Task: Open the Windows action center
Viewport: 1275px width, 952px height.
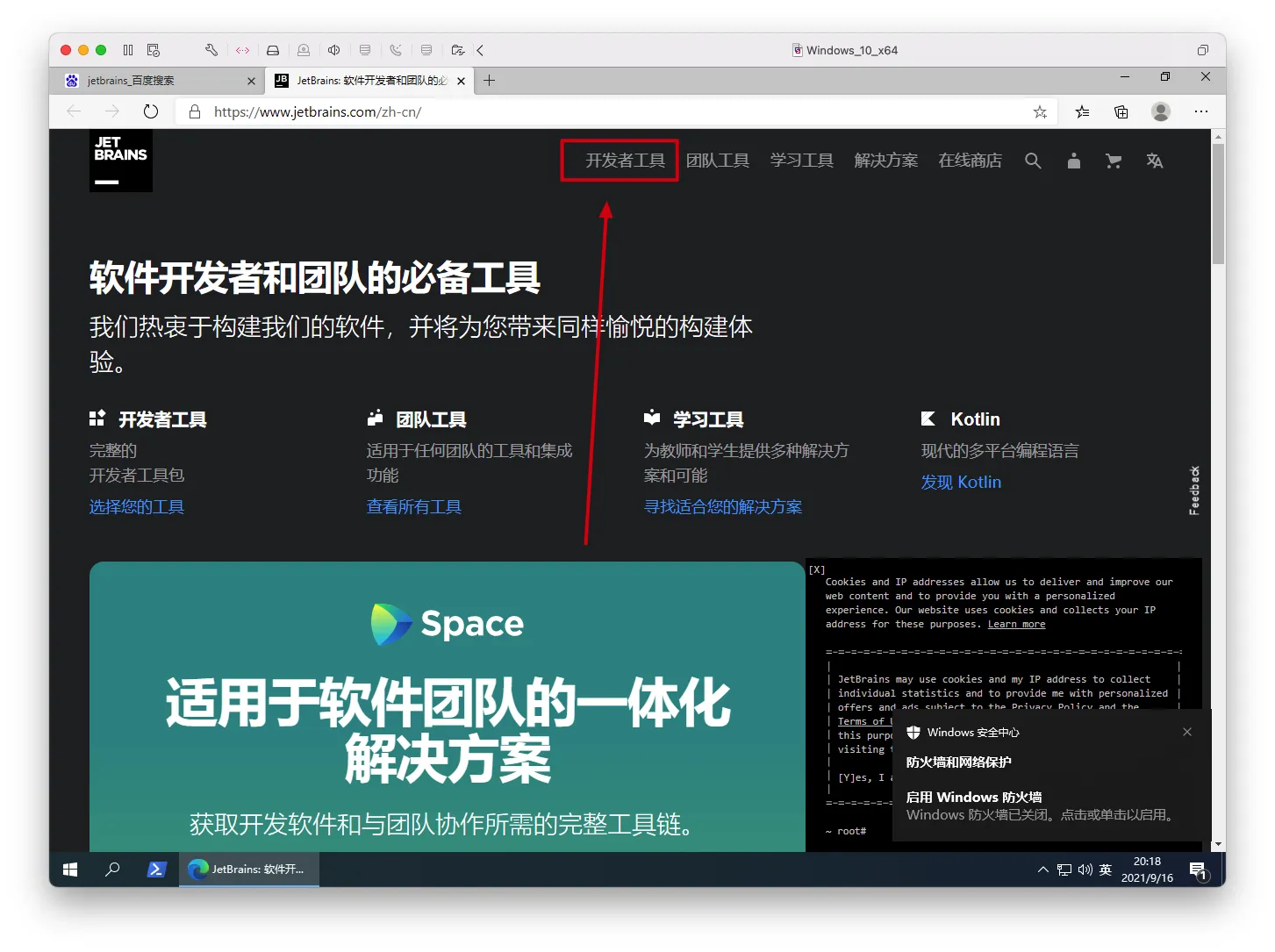Action: click(x=1199, y=870)
